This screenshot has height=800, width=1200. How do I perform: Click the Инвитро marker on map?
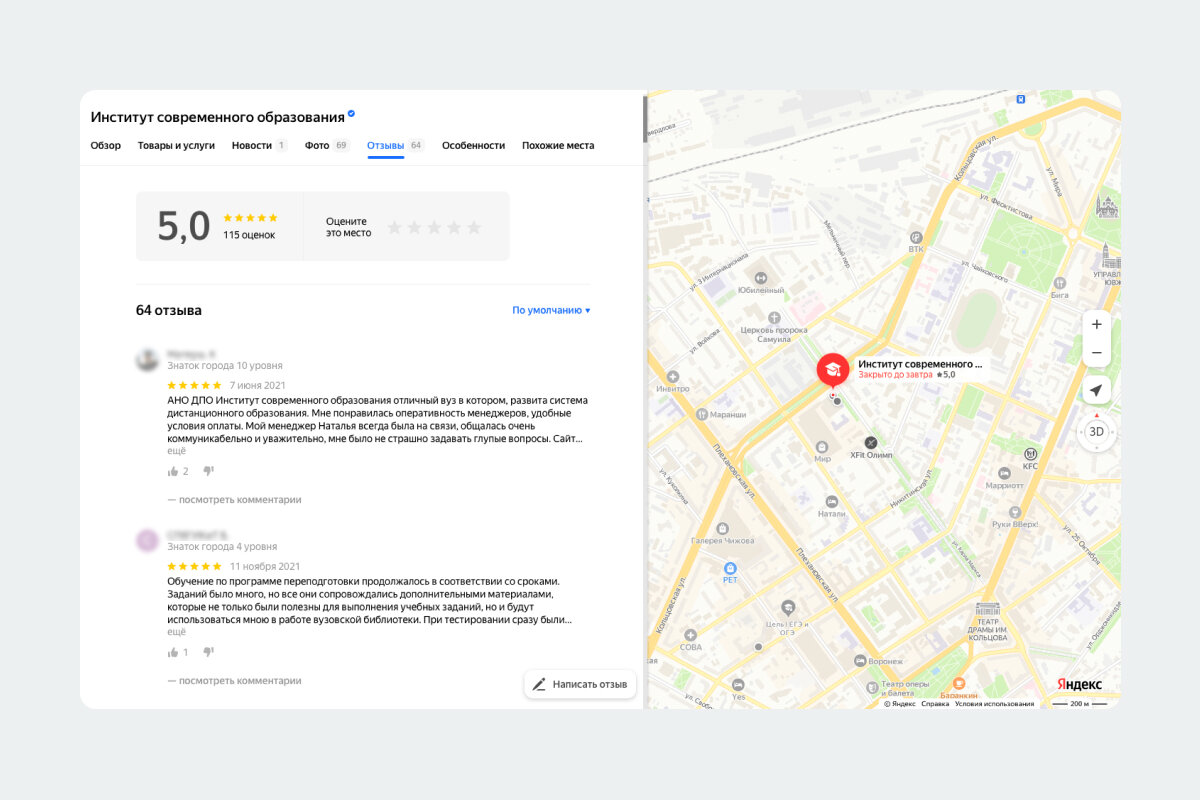(x=673, y=375)
